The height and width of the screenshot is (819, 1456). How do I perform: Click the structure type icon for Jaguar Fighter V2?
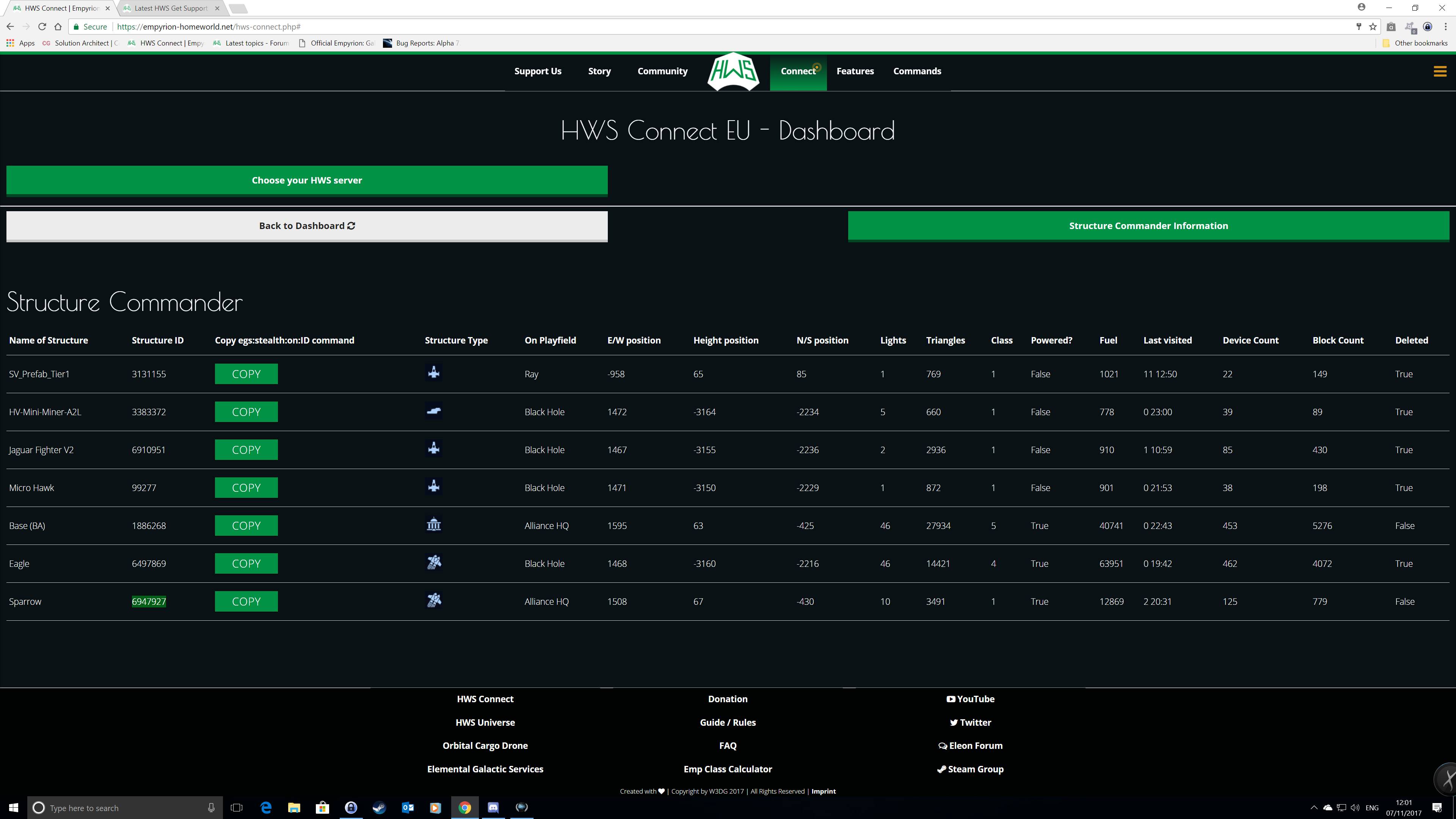[x=433, y=449]
